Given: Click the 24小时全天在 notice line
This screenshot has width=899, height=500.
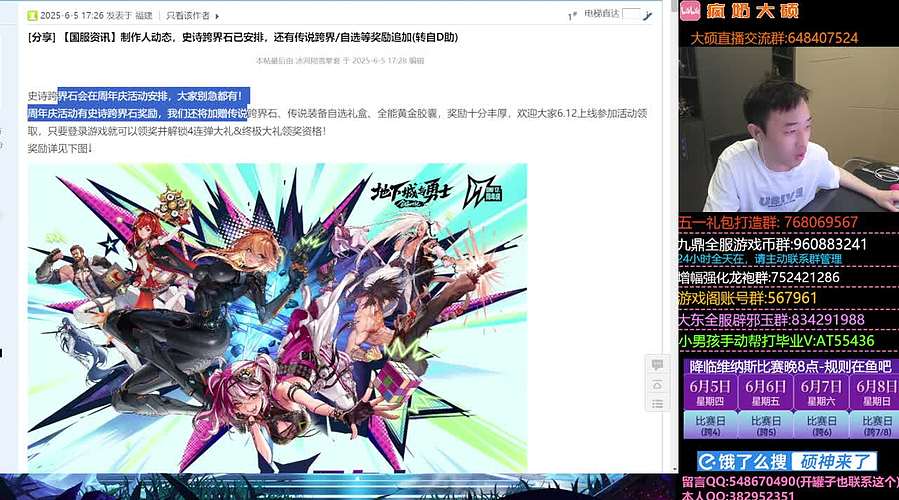Looking at the screenshot, I should (x=760, y=259).
